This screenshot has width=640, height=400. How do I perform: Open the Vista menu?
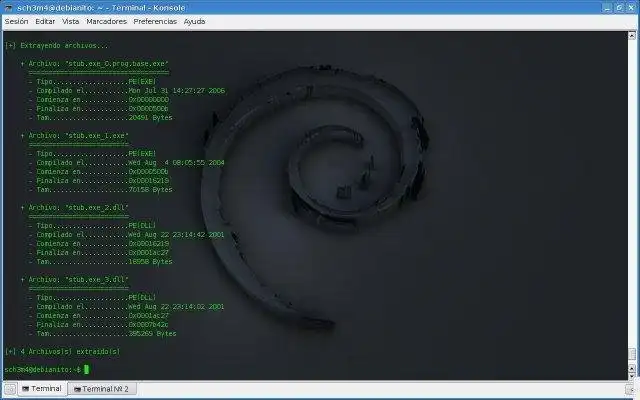(x=71, y=22)
